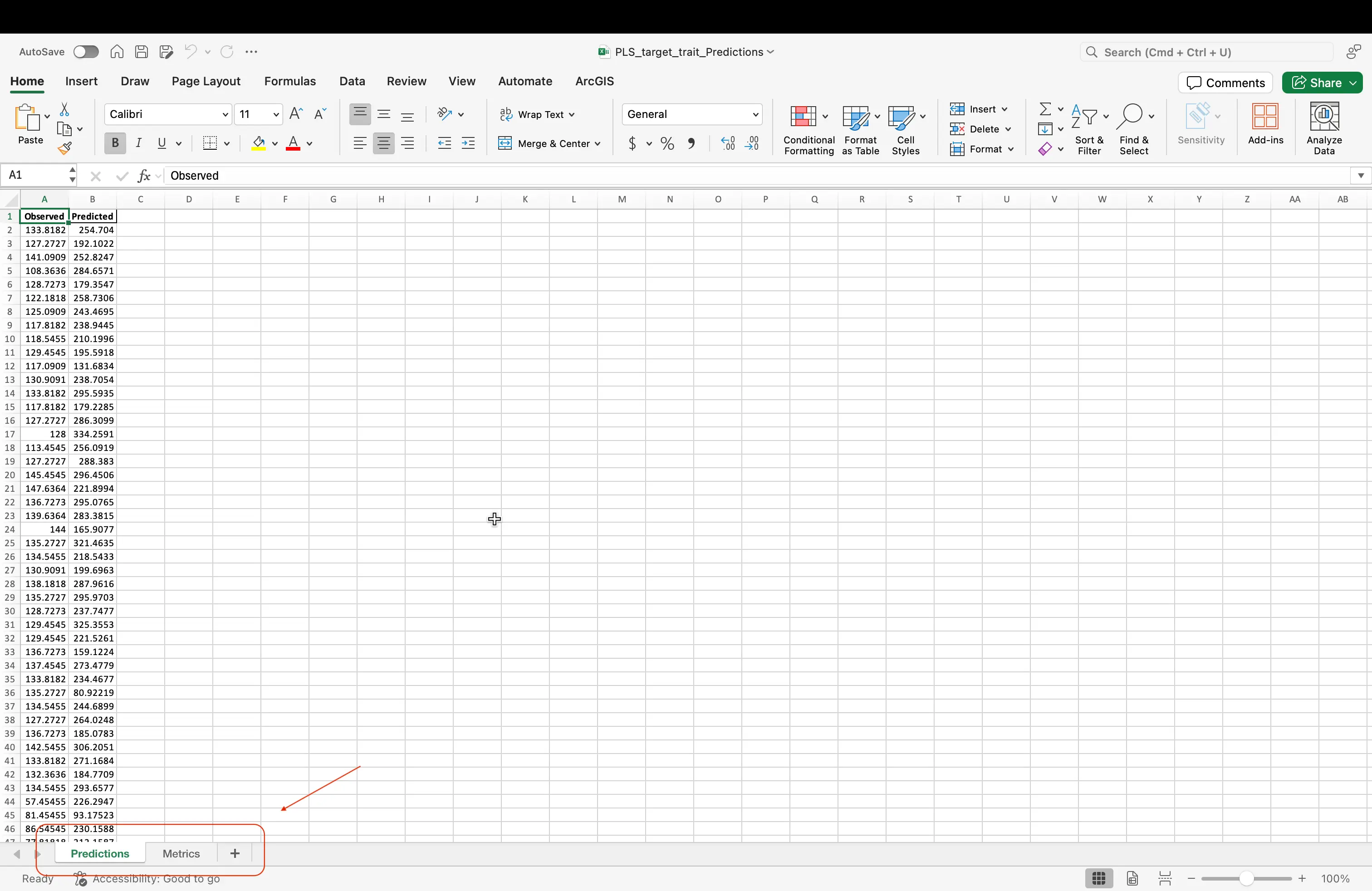Viewport: 1372px width, 891px height.
Task: Open the Insert ribbon tab
Action: [81, 81]
